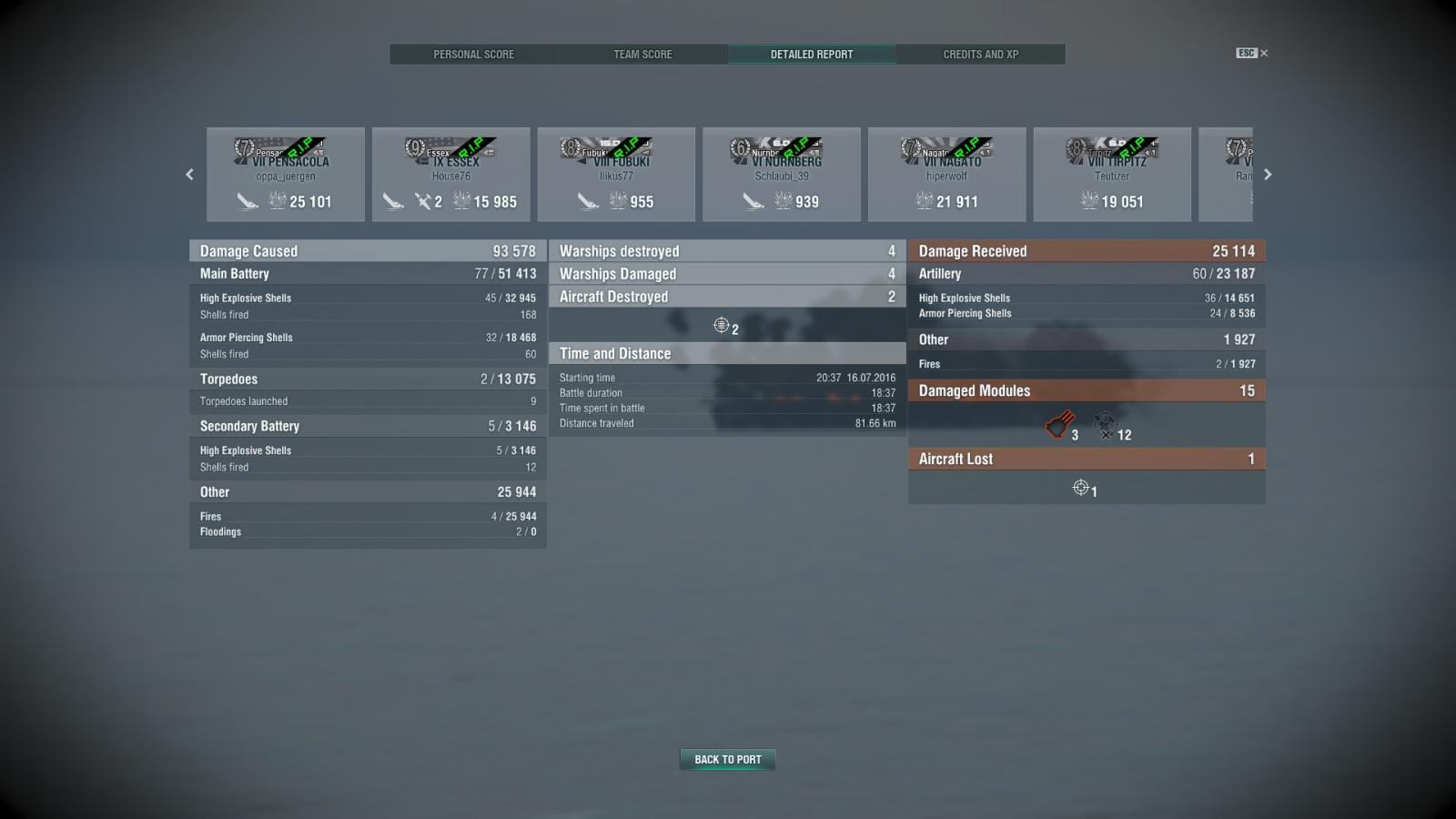This screenshot has height=819, width=1456.
Task: Click aircraft destroyed crosshair icon showing 2
Action: point(721,325)
